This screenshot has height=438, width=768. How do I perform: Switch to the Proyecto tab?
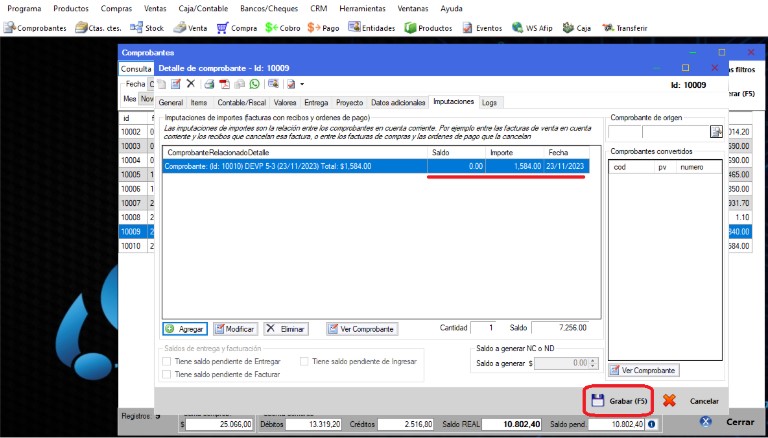coord(350,103)
